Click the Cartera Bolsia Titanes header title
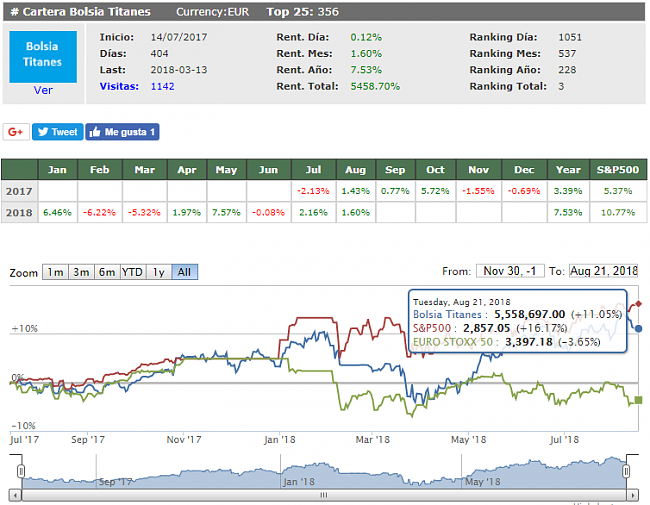The width and height of the screenshot is (650, 505). [80, 12]
